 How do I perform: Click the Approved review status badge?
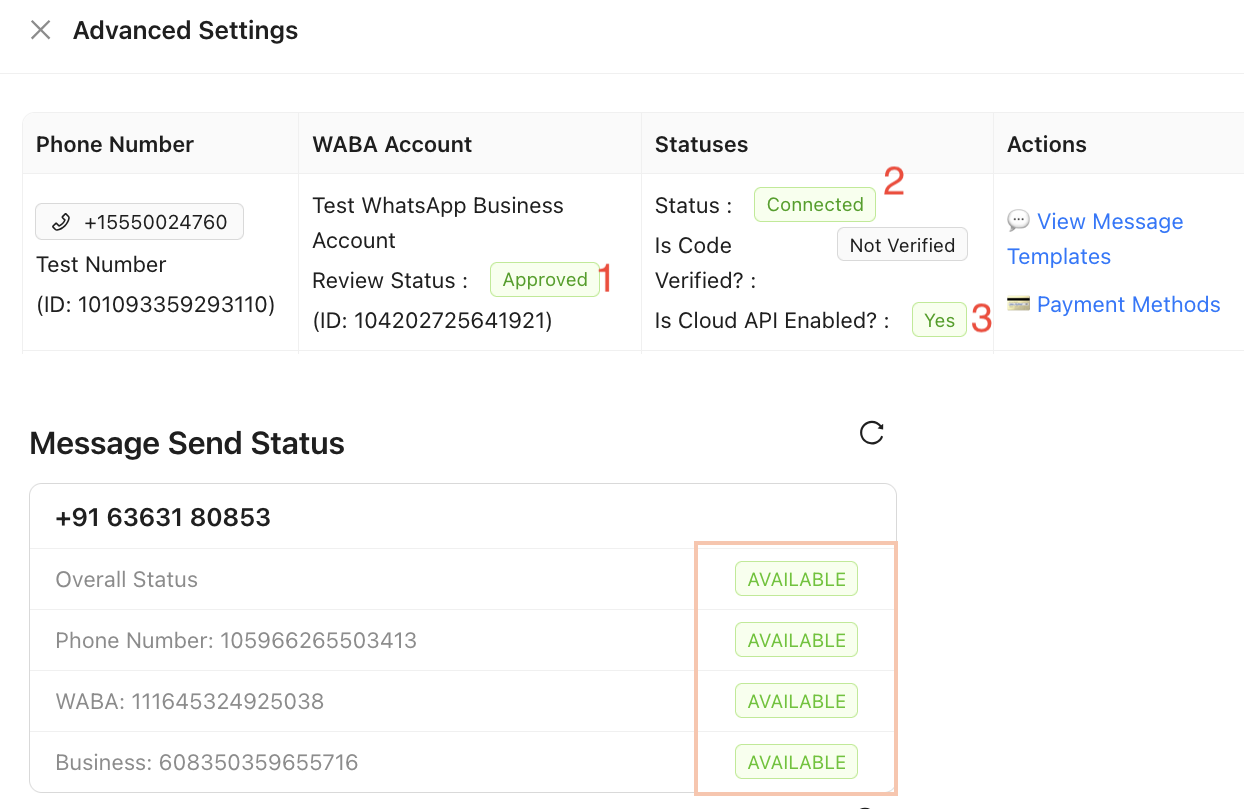(545, 279)
